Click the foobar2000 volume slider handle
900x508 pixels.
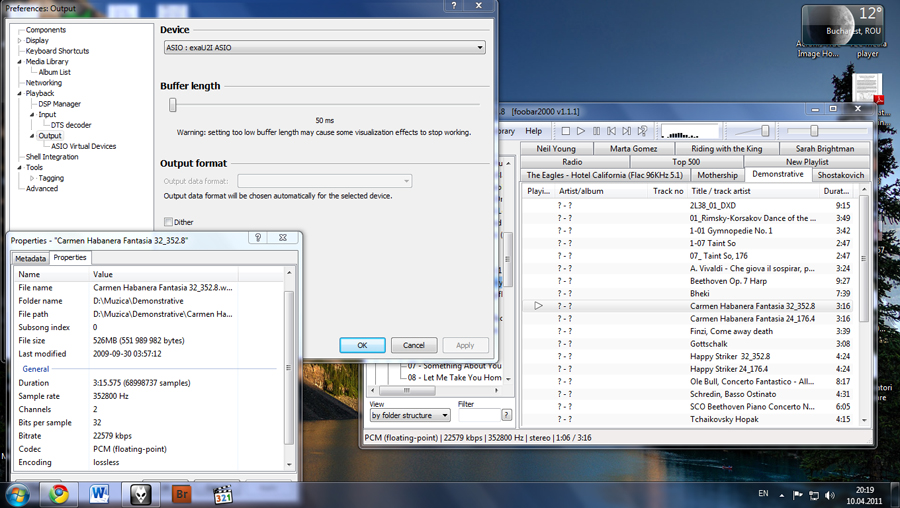pyautogui.click(x=765, y=131)
